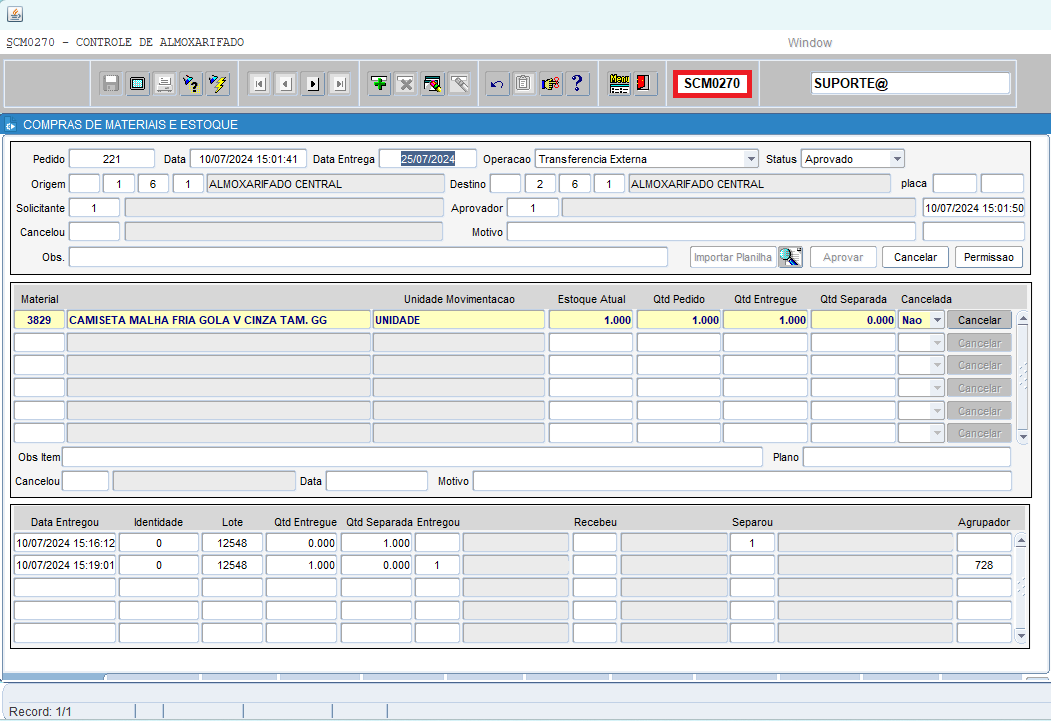Image resolution: width=1051 pixels, height=721 pixels.
Task: Click scroll down arrow of materials list
Action: 1022,437
